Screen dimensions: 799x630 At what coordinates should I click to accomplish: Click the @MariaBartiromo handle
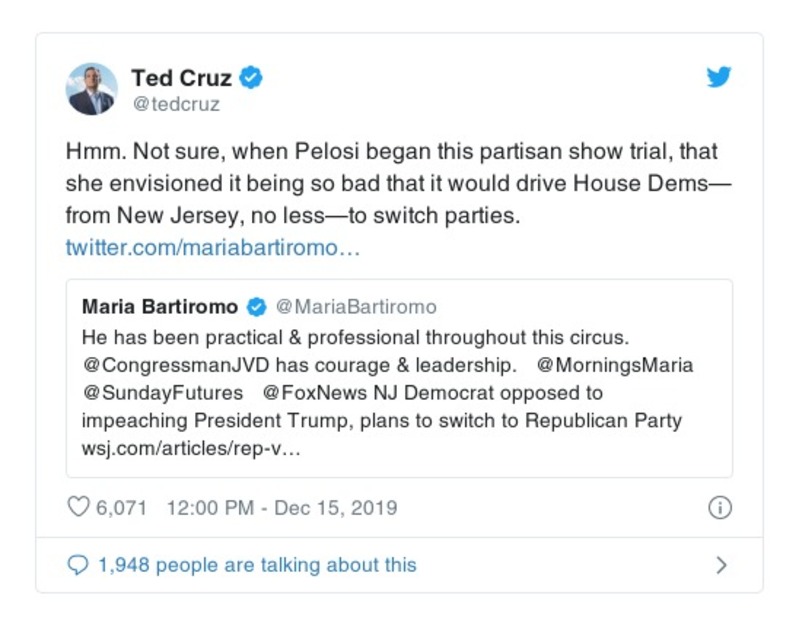pos(355,306)
